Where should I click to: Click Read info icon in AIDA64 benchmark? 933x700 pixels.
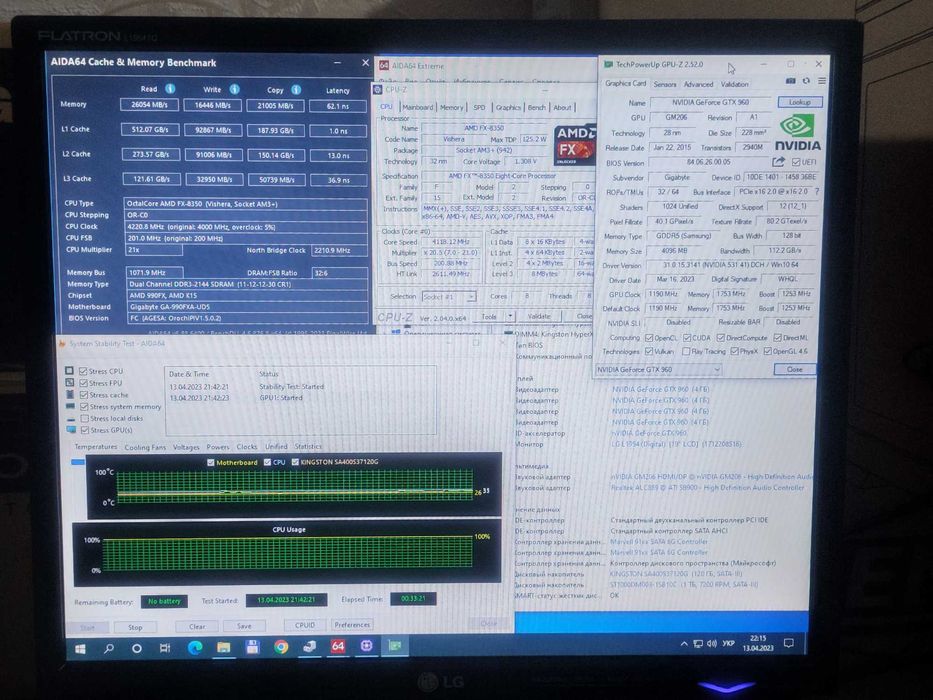[x=170, y=89]
